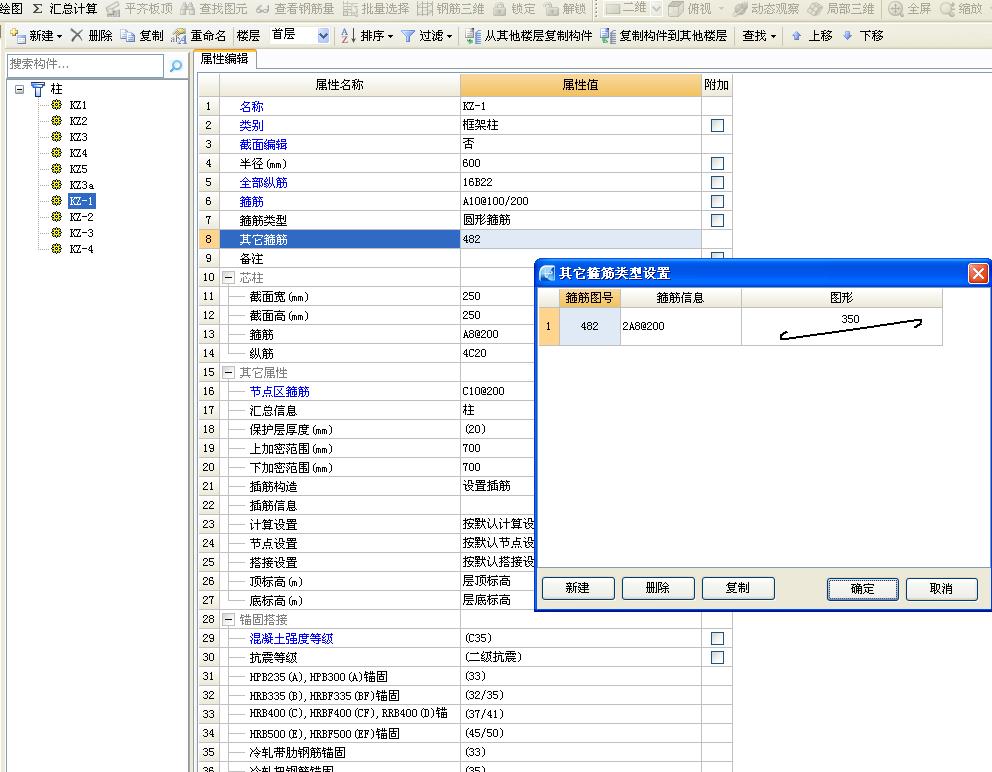The image size is (992, 772).
Task: Collapse the 锚固搭接 property group
Action: point(228,619)
